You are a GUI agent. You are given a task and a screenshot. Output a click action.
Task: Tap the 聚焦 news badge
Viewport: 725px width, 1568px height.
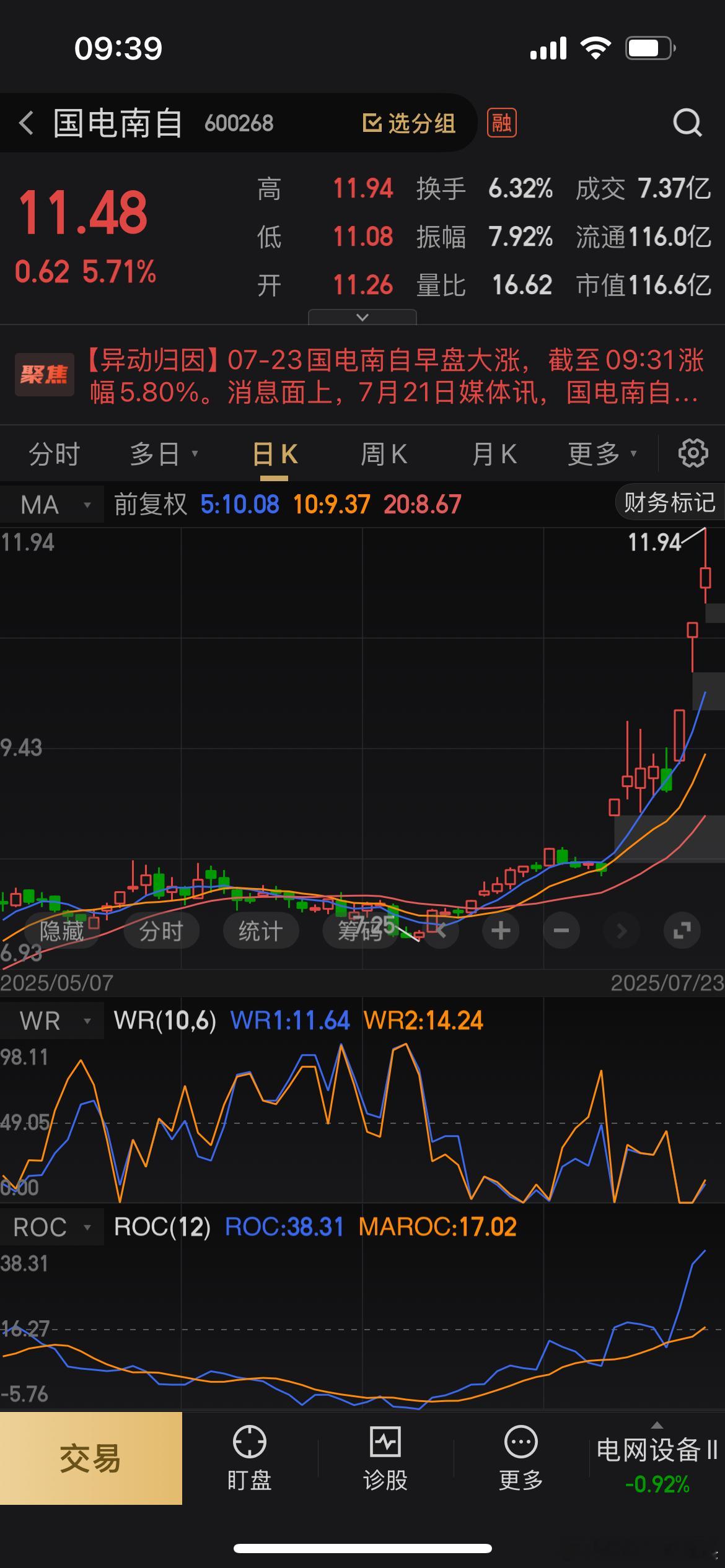point(44,375)
